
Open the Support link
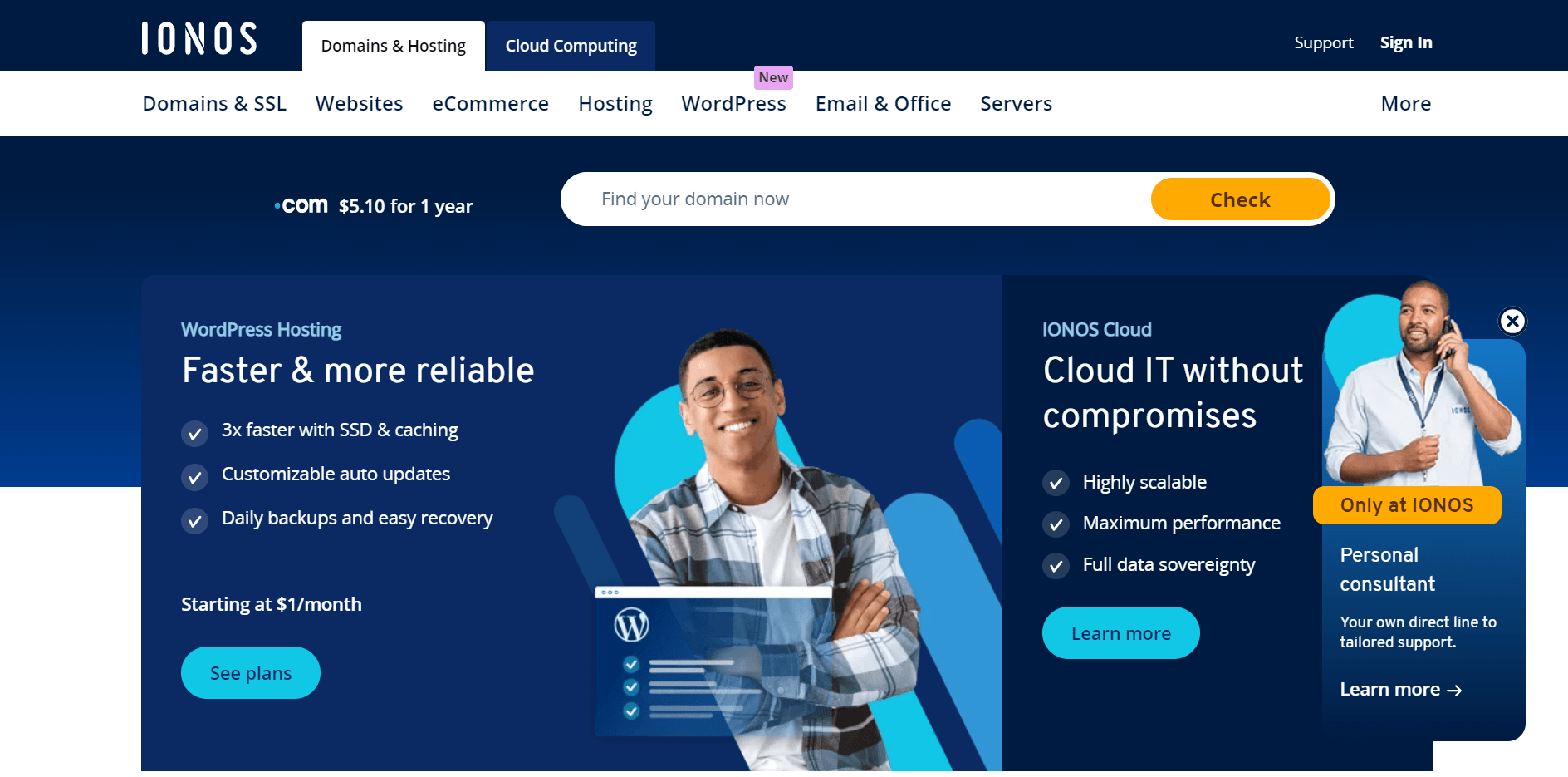coord(1324,42)
